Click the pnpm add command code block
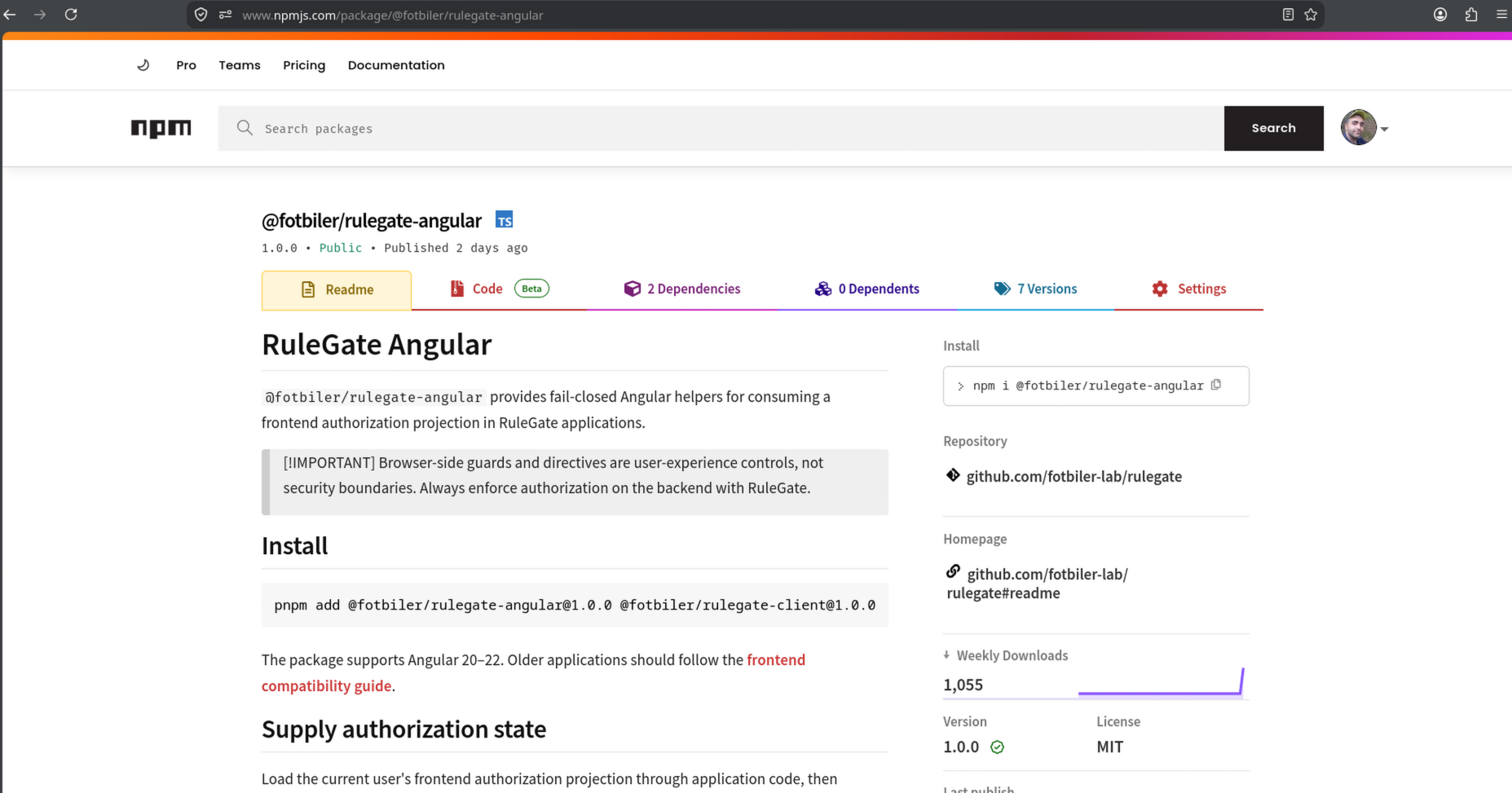Image resolution: width=1512 pixels, height=793 pixels. tap(575, 605)
